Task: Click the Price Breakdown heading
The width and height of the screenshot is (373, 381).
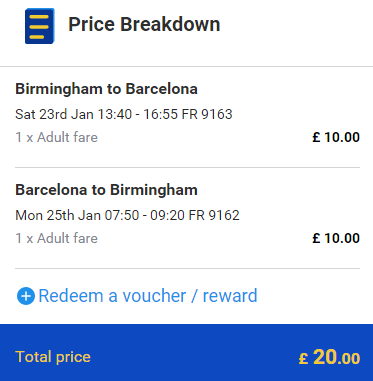Action: point(144,25)
